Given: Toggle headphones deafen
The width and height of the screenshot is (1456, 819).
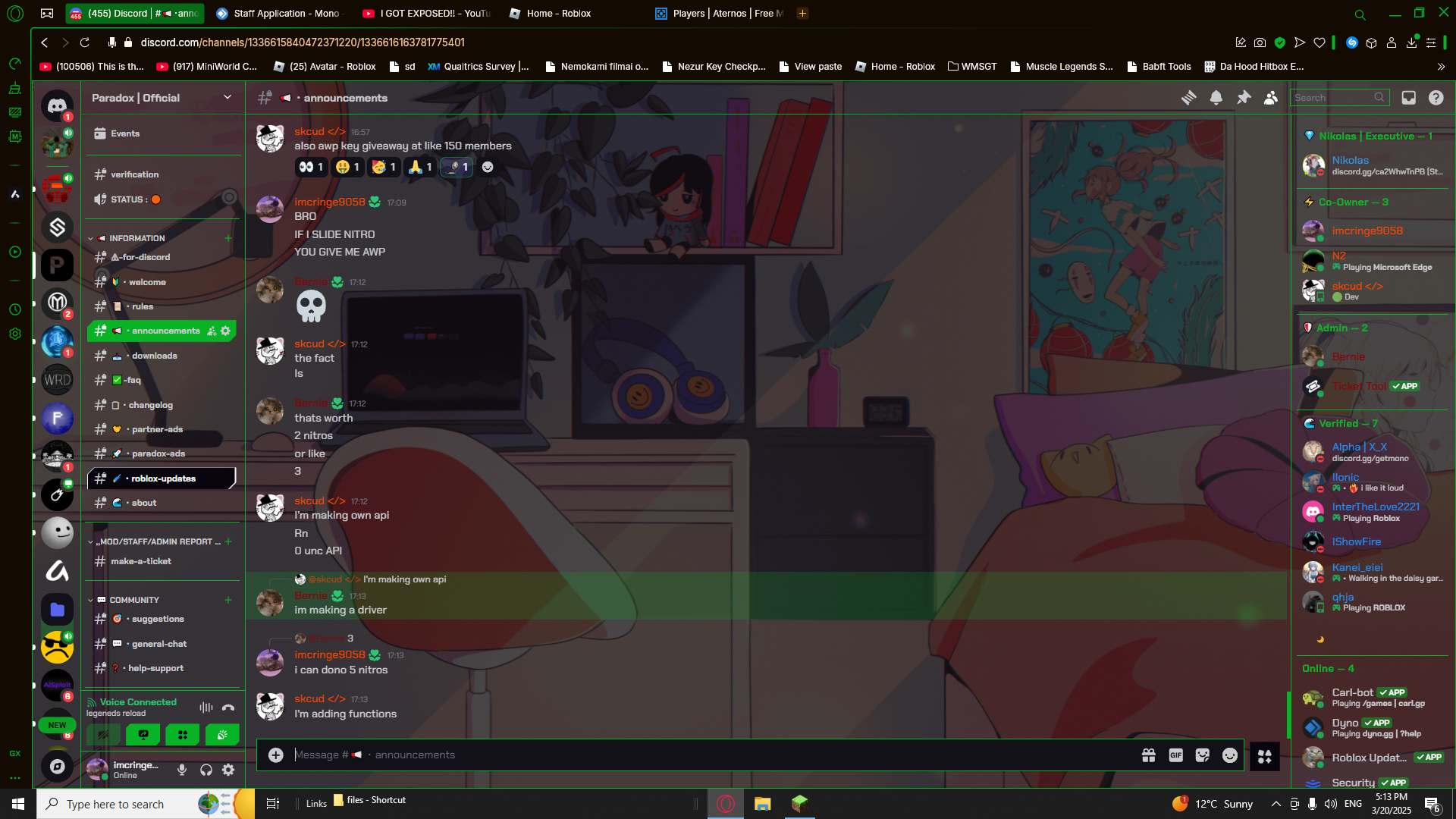Looking at the screenshot, I should point(206,770).
